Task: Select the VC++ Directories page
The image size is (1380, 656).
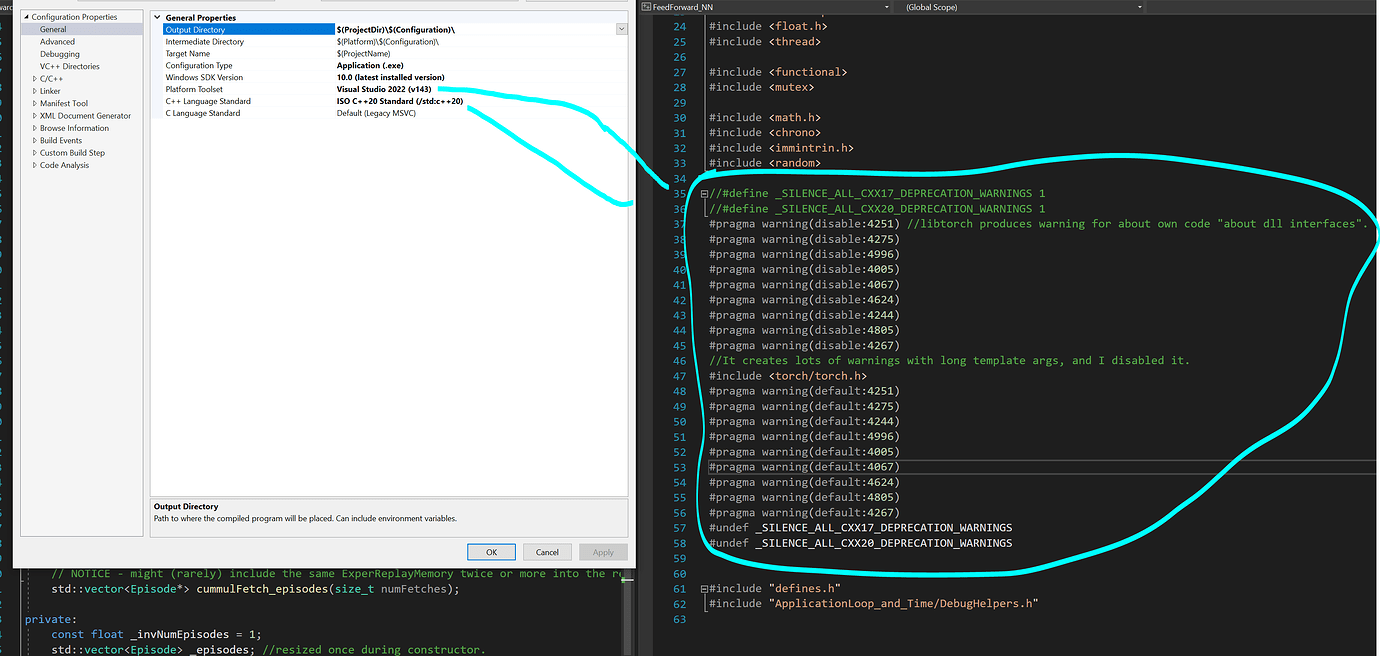Action: click(68, 65)
